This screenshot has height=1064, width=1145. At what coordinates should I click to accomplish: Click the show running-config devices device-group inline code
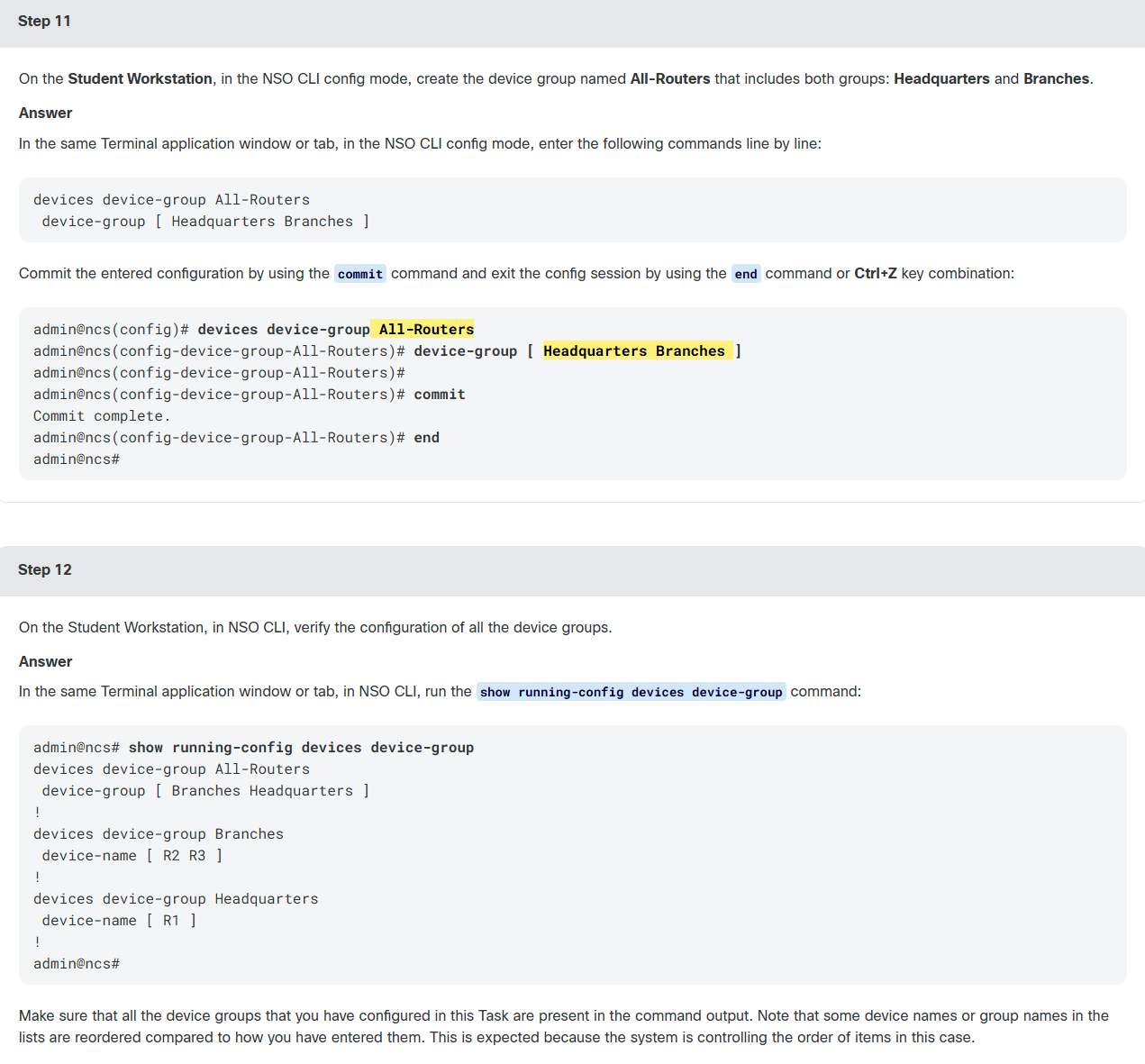631,692
